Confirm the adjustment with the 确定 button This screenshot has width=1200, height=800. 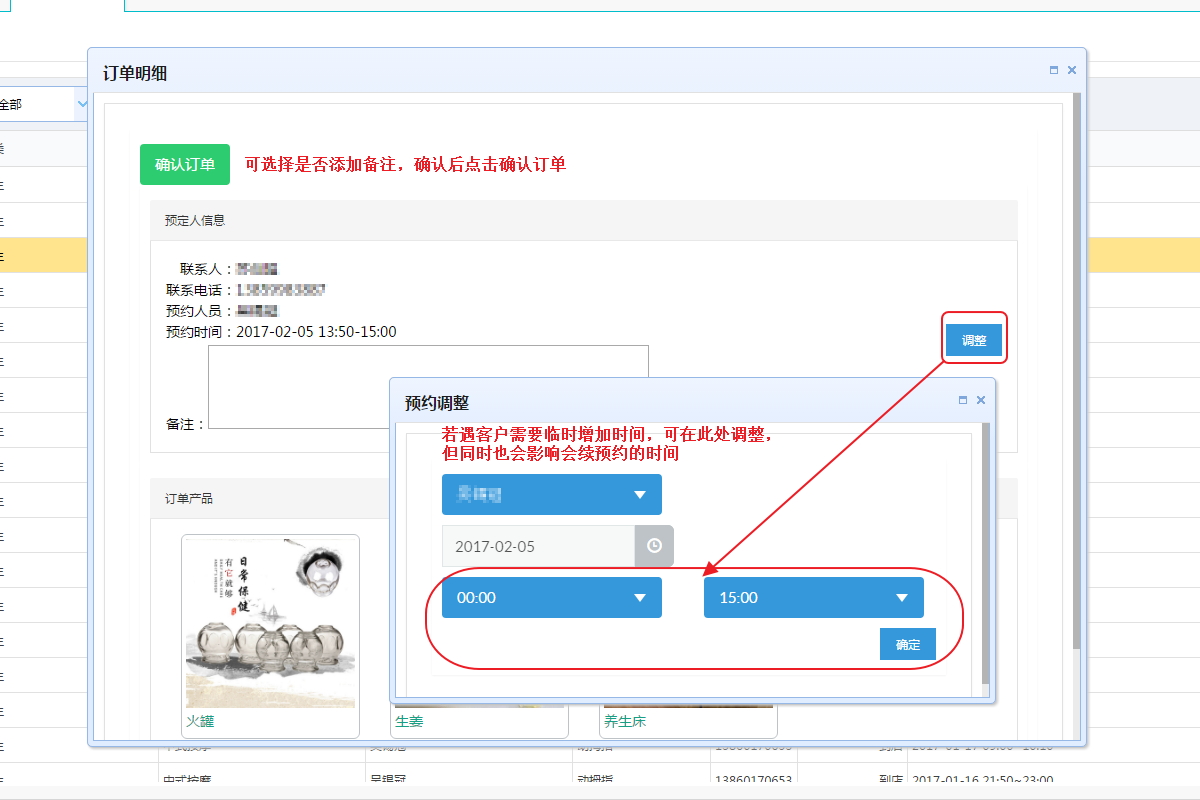(908, 644)
